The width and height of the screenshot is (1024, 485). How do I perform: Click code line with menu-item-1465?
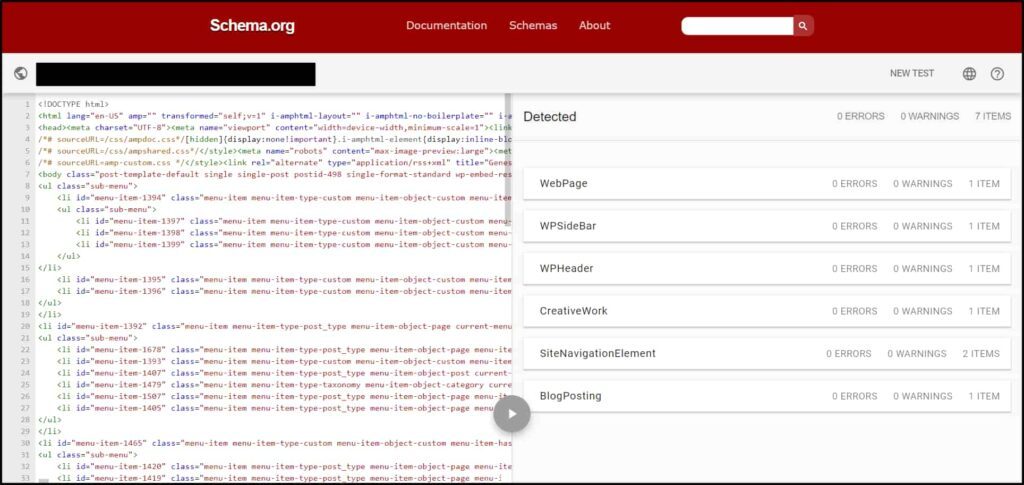click(274, 443)
